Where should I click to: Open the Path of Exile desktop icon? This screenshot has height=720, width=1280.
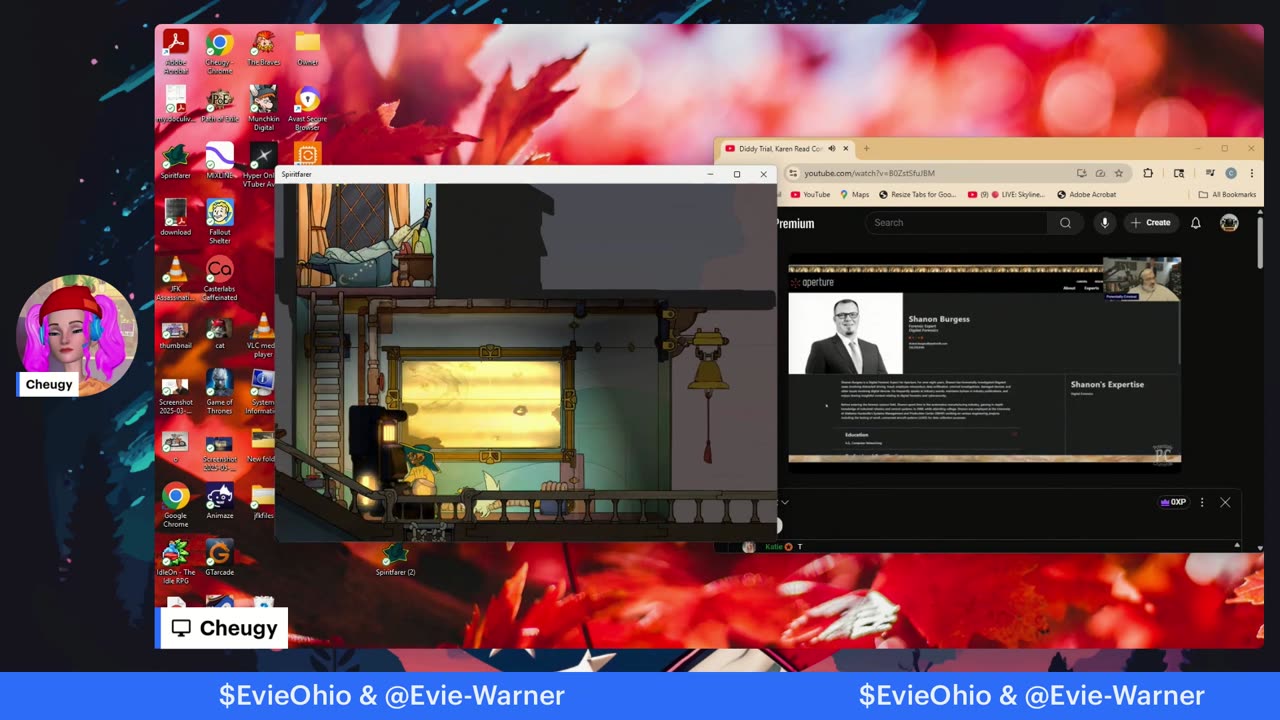220,104
